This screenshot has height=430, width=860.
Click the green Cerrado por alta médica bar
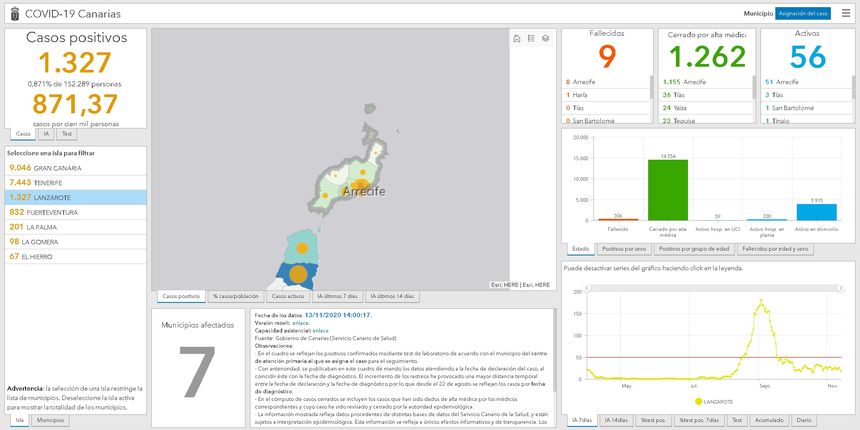coord(668,190)
